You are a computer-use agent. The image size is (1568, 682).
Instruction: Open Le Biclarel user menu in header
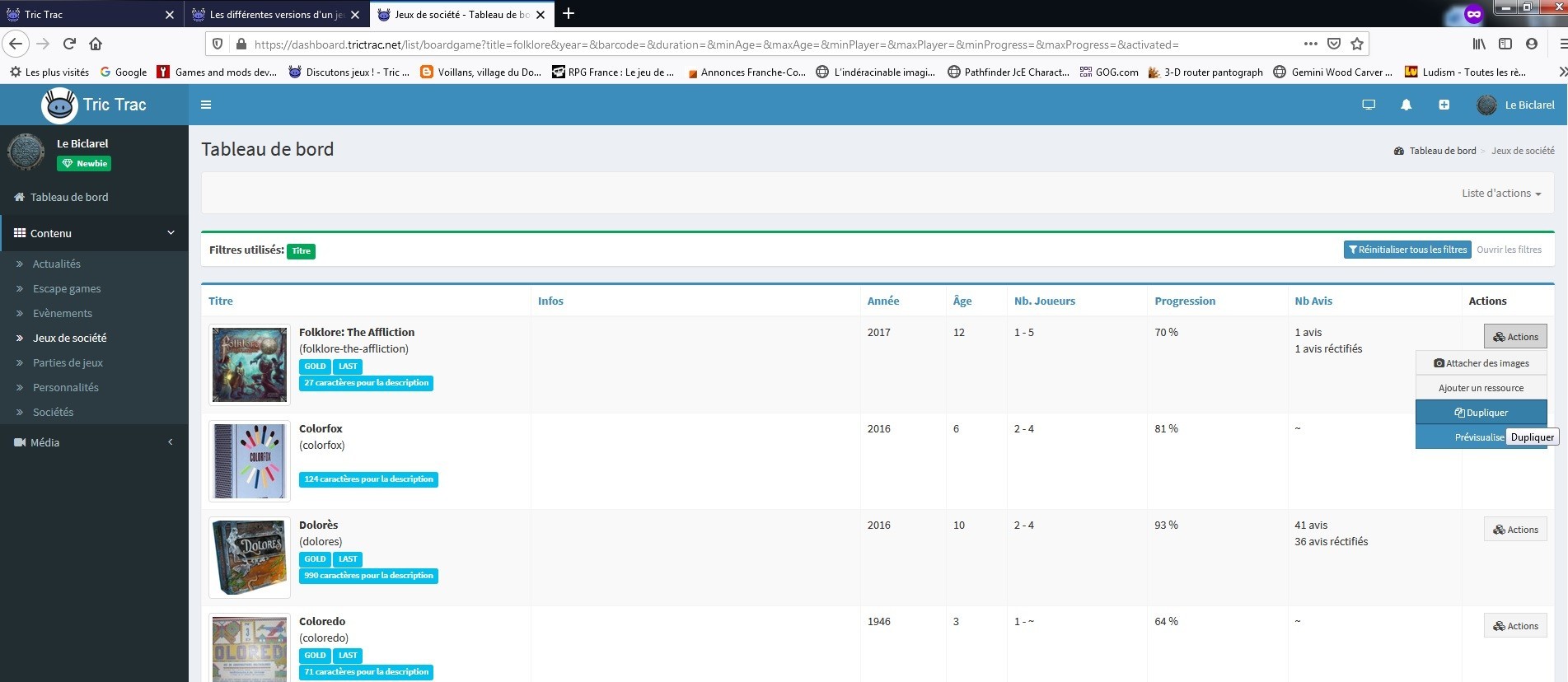[x=1516, y=105]
